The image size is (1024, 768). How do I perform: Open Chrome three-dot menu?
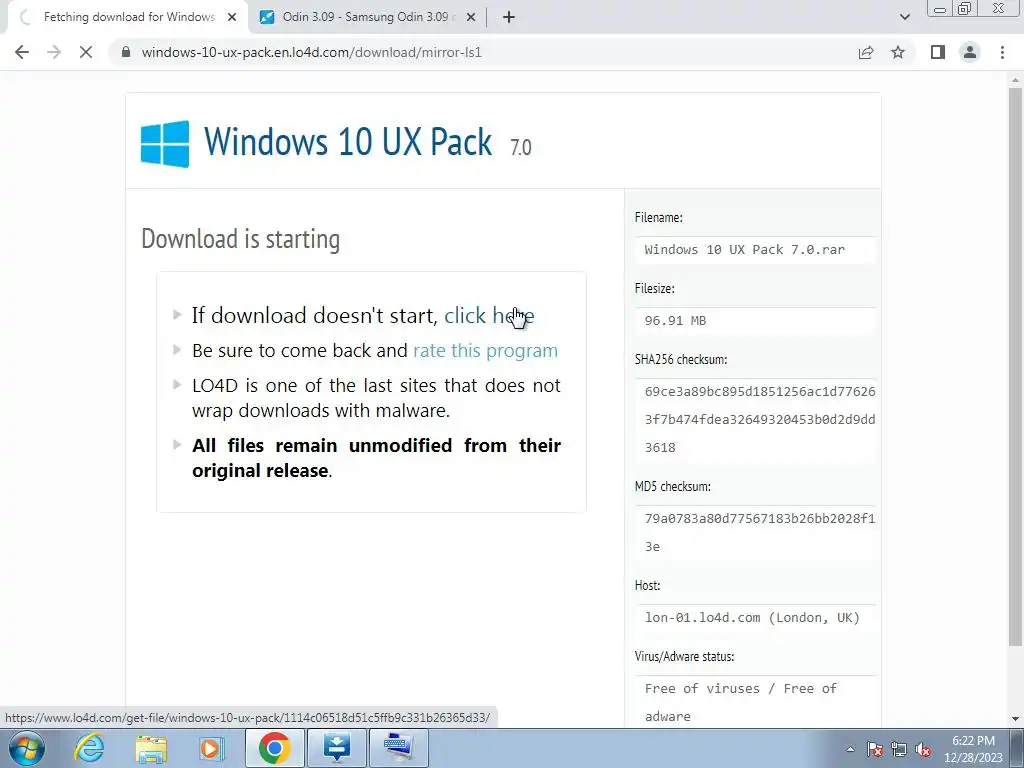click(x=1002, y=52)
